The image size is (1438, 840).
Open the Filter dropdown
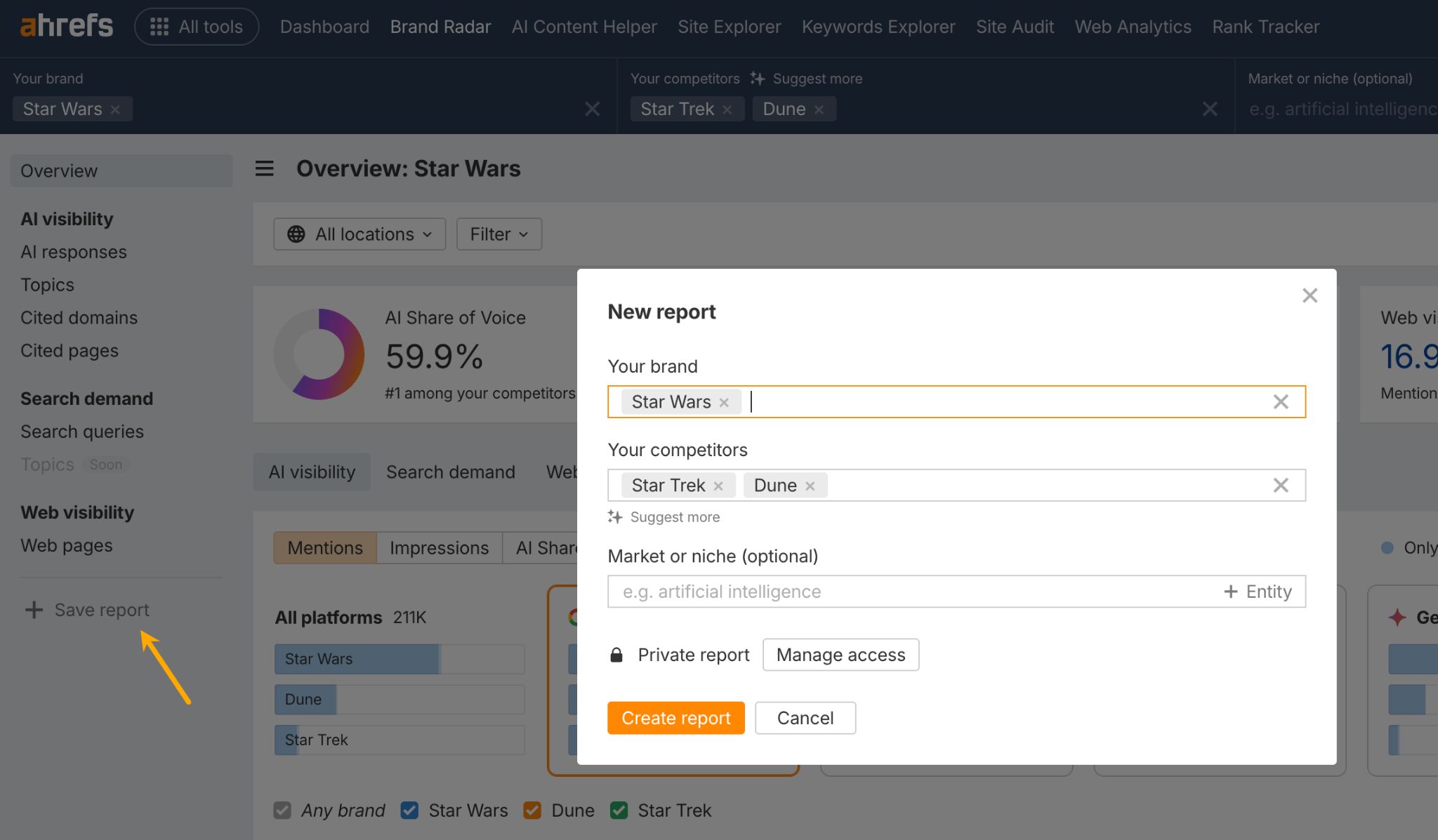click(x=499, y=234)
